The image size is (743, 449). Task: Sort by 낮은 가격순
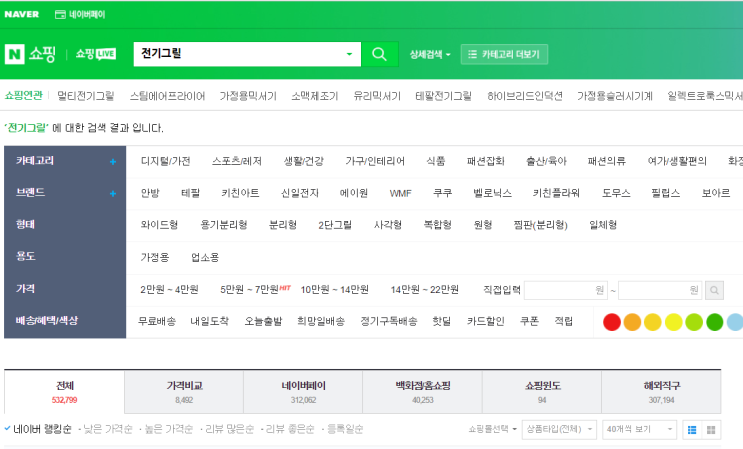(108, 429)
